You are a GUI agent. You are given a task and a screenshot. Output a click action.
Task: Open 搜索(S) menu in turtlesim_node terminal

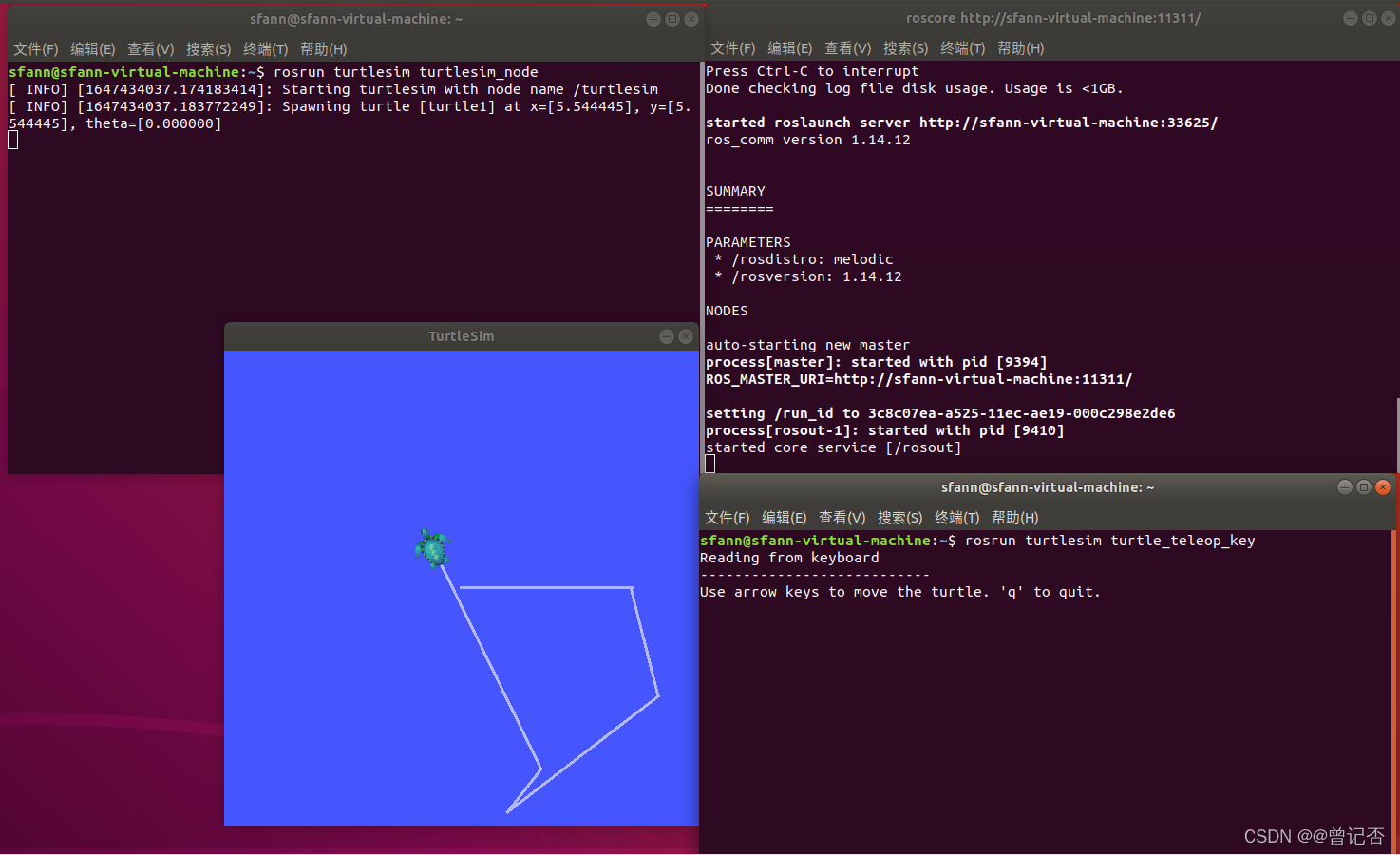pos(209,48)
